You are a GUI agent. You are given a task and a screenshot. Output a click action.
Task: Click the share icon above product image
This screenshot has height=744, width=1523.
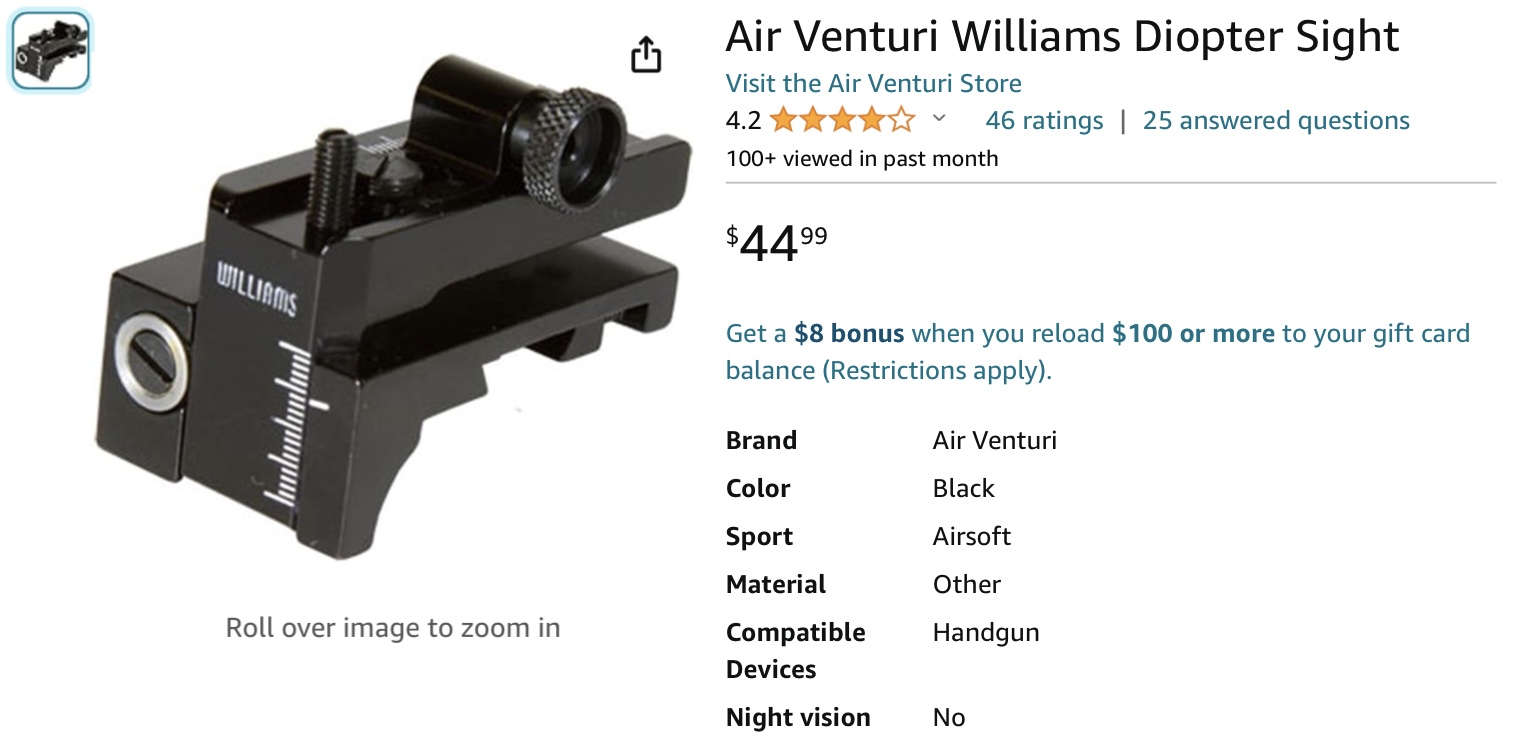646,55
